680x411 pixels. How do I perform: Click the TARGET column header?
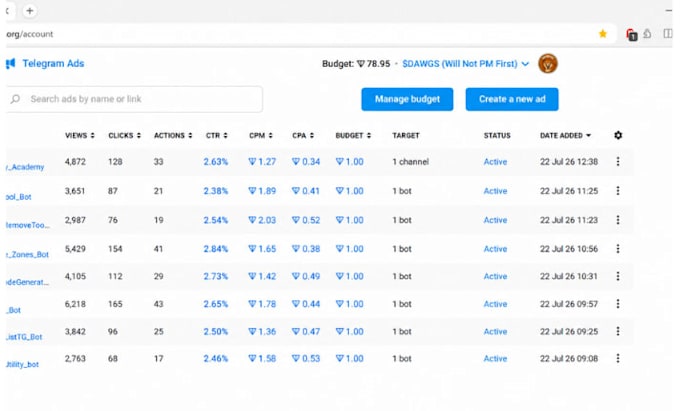406,135
